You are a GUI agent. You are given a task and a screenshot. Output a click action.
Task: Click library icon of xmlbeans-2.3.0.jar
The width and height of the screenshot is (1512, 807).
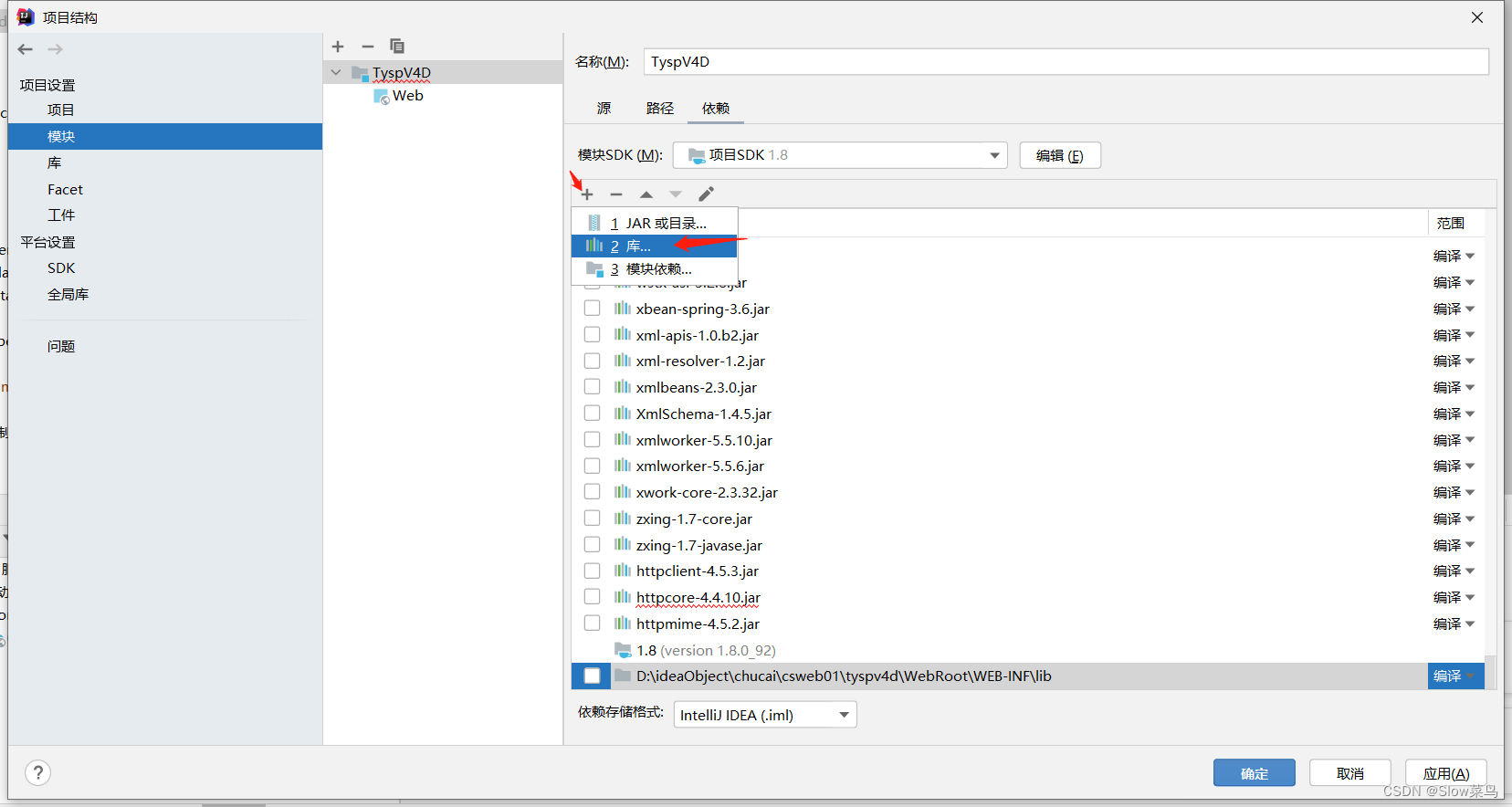623,387
